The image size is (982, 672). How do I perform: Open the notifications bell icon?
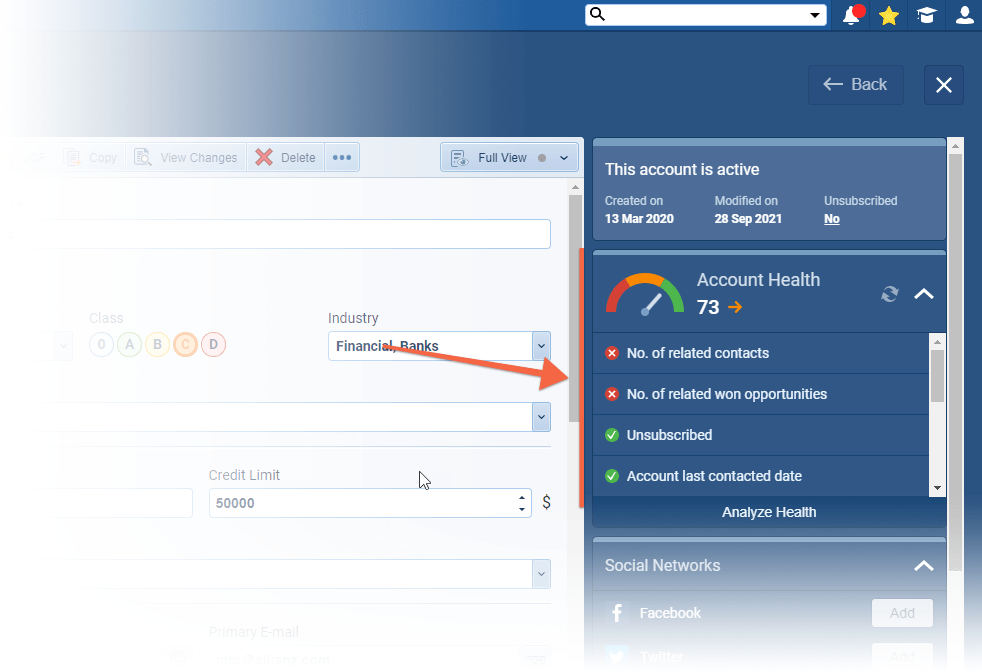pos(851,15)
